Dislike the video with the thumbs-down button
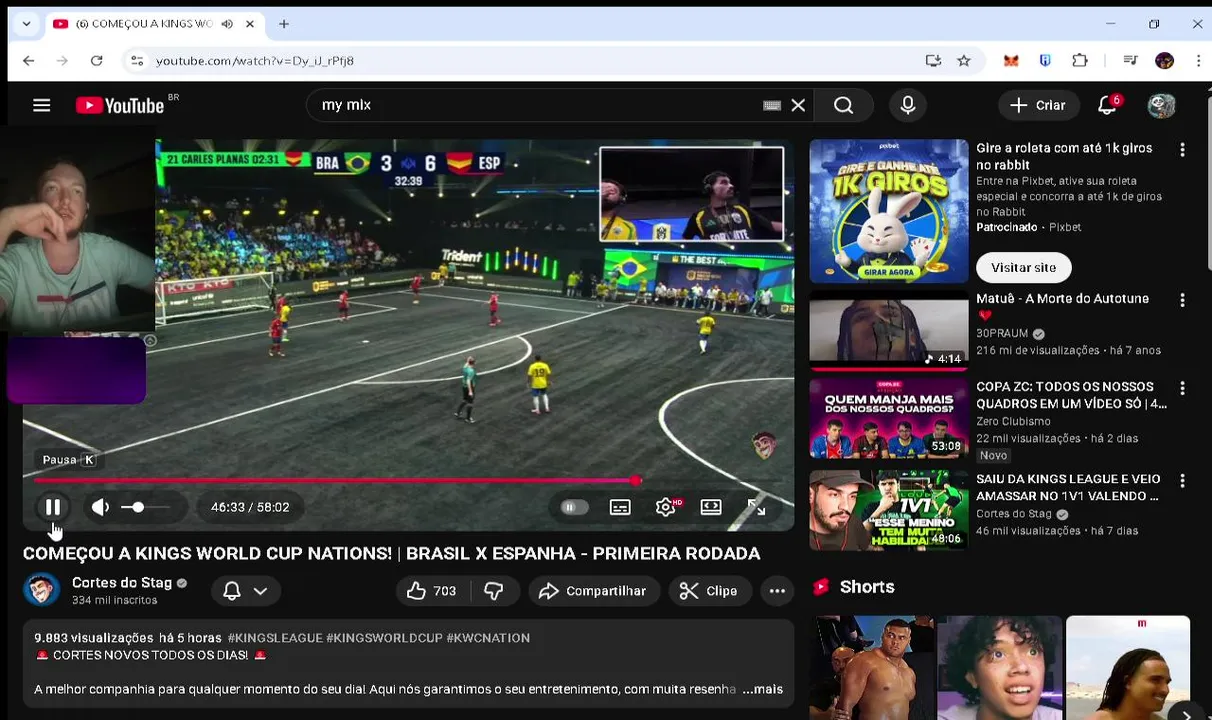1212x720 pixels. pos(494,591)
